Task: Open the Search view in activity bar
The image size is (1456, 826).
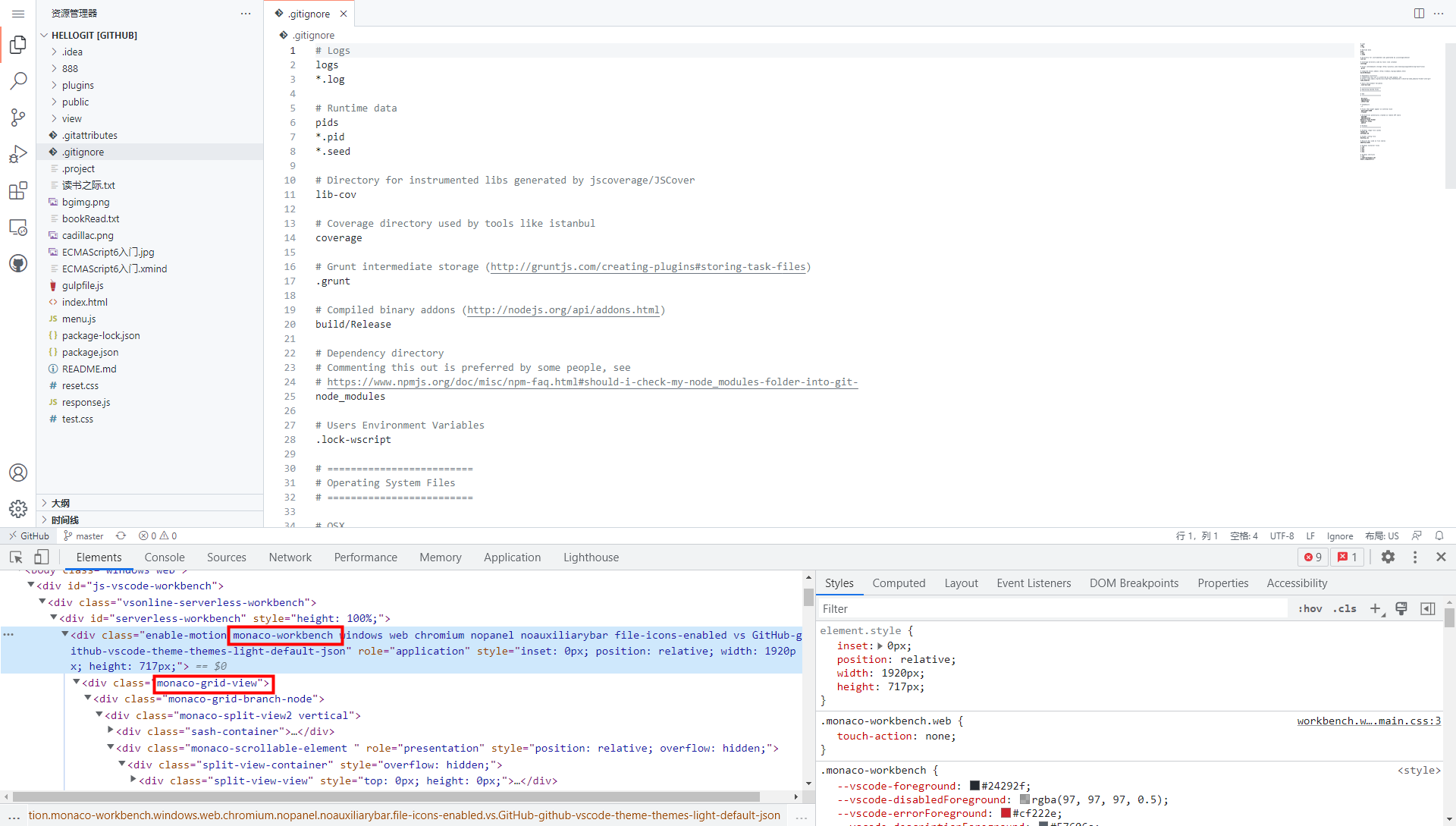Action: tap(18, 80)
